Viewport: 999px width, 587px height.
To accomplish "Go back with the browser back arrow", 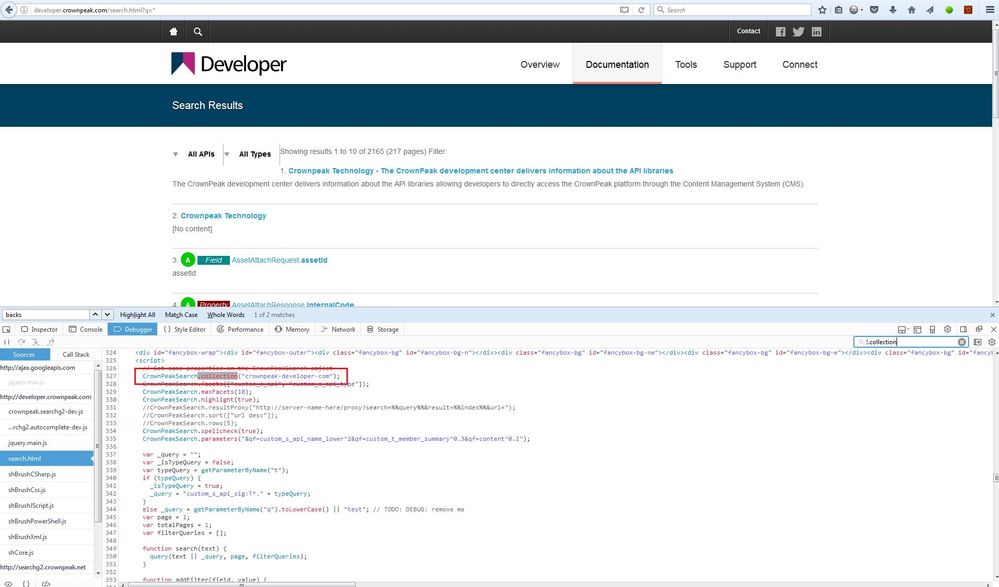I will [9, 10].
